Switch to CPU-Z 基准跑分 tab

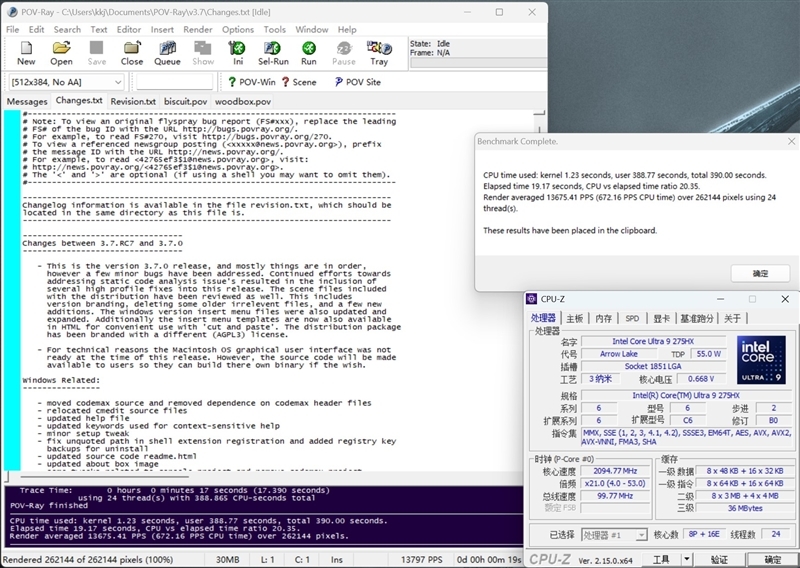(696, 318)
